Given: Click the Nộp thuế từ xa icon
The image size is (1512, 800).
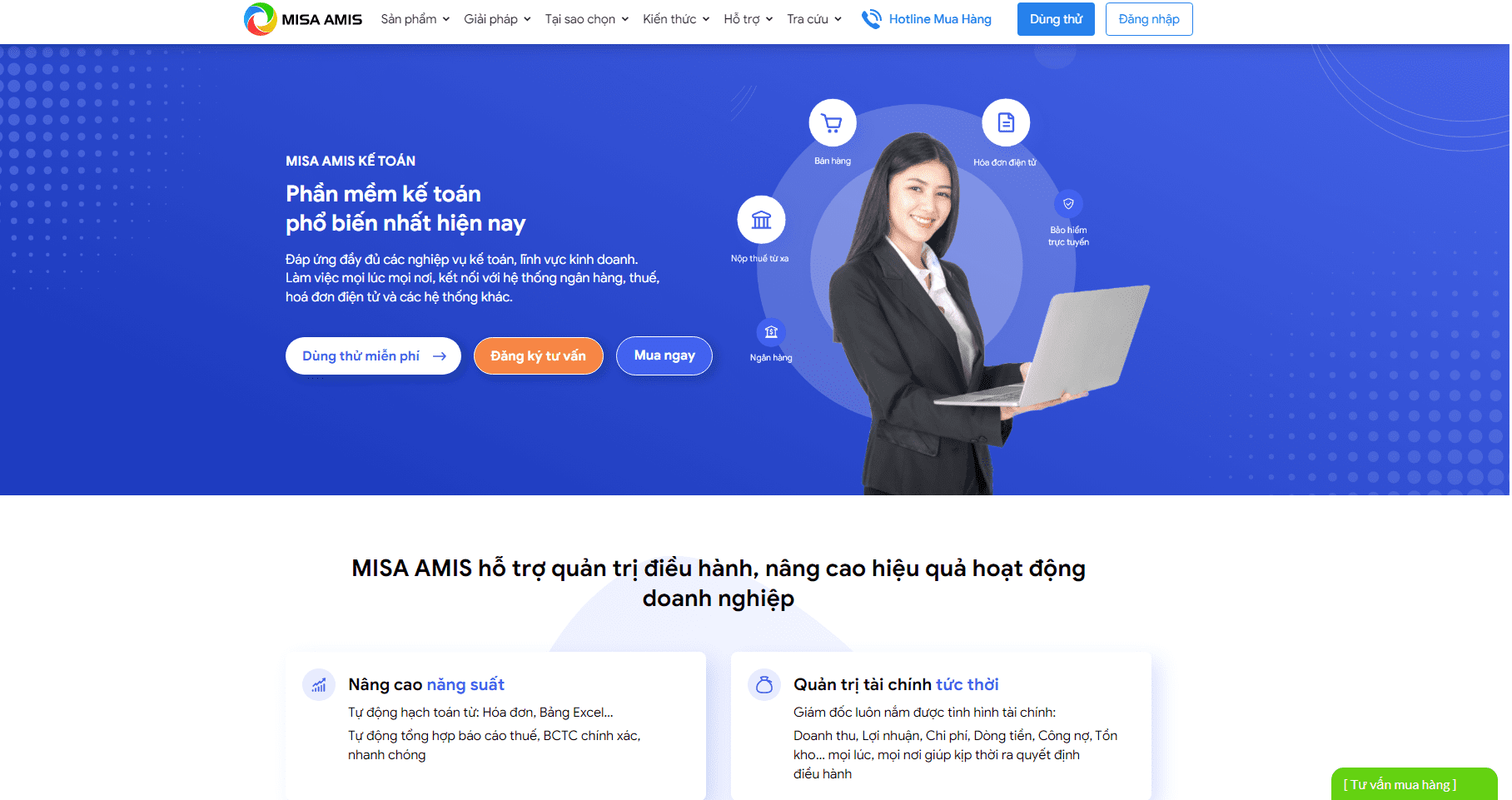Looking at the screenshot, I should (761, 221).
